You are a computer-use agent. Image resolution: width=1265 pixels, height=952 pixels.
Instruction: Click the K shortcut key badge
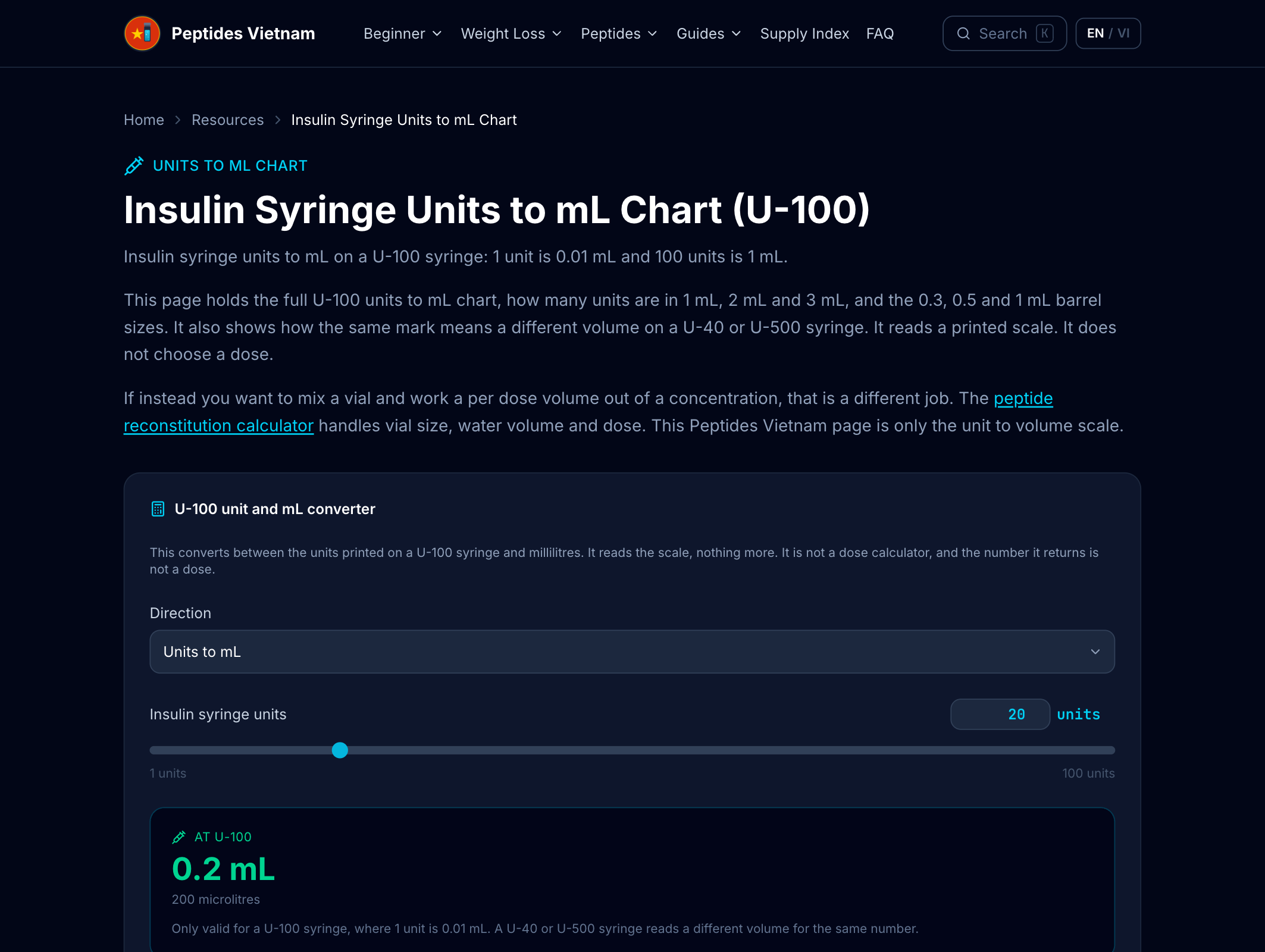coord(1045,33)
